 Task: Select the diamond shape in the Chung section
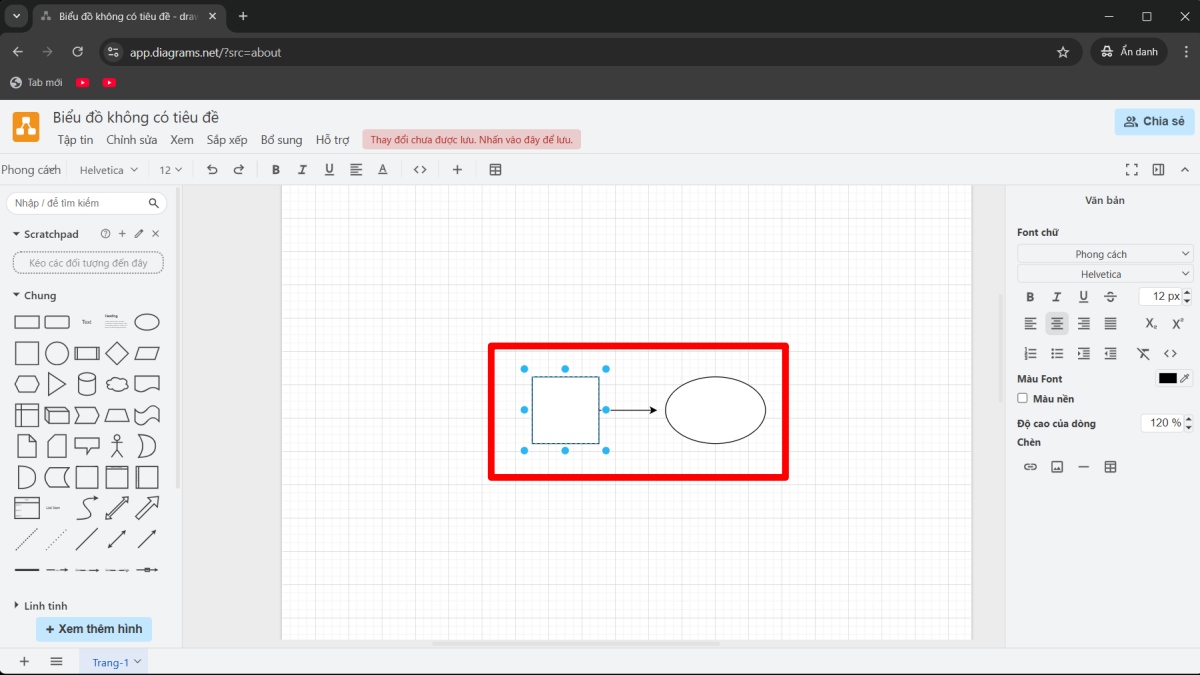(116, 352)
